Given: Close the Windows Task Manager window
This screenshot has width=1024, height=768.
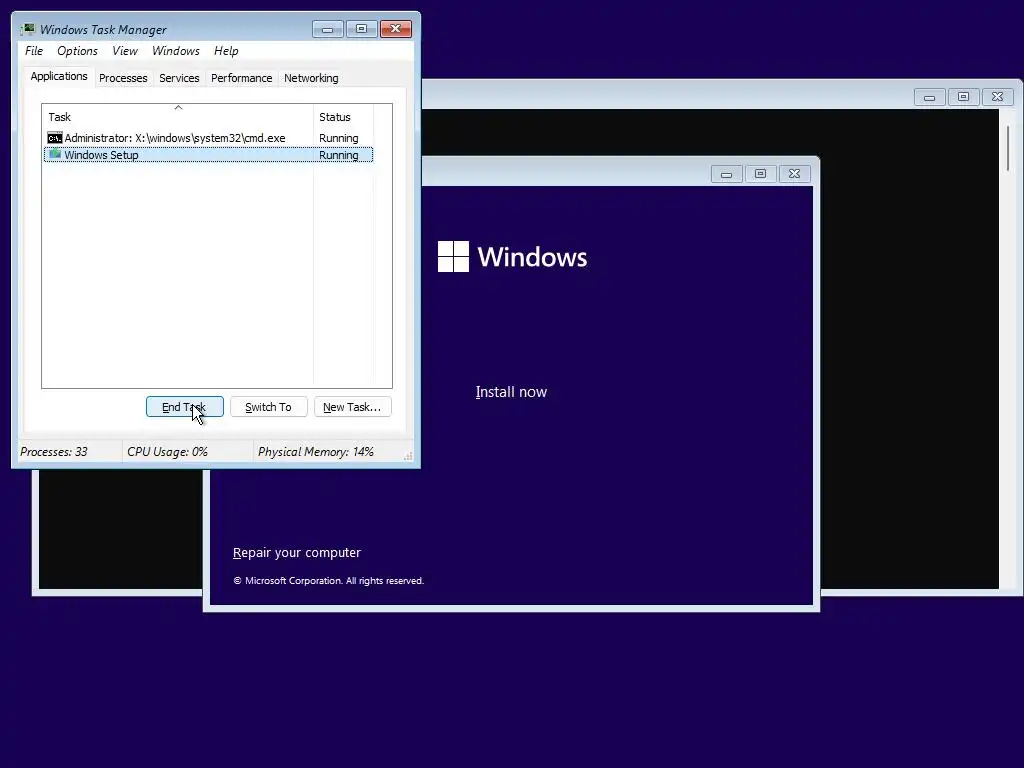Looking at the screenshot, I should coord(395,29).
